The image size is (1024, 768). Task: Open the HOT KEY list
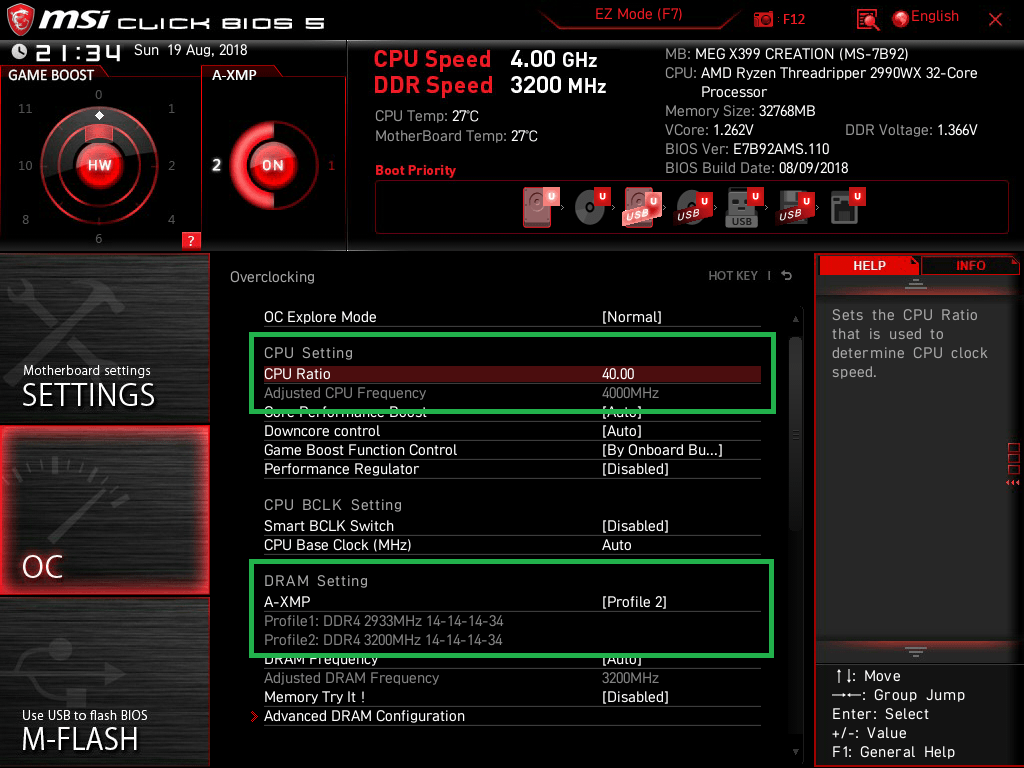(x=733, y=276)
